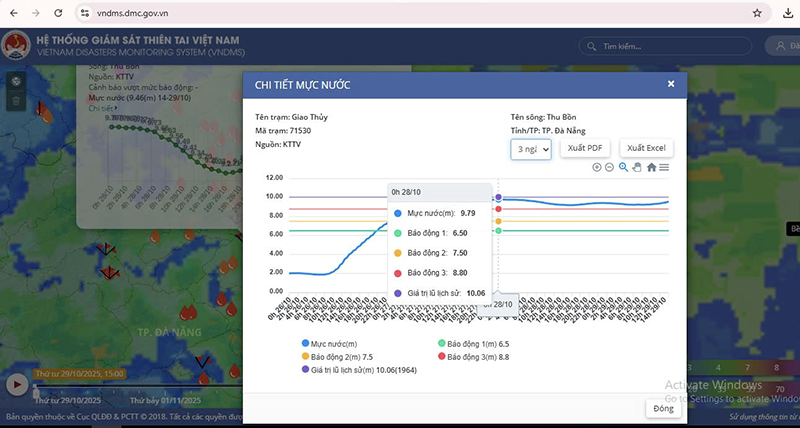This screenshot has width=800, height=428.
Task: Toggle Mực nước(m) series in legend
Action: point(335,343)
